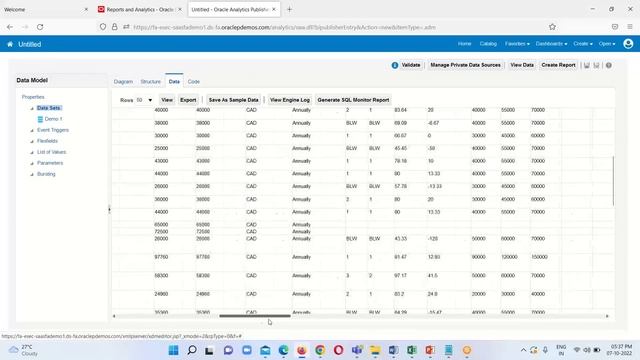Open File Explorer from the taskbar
640x360 pixels.
tap(375, 350)
